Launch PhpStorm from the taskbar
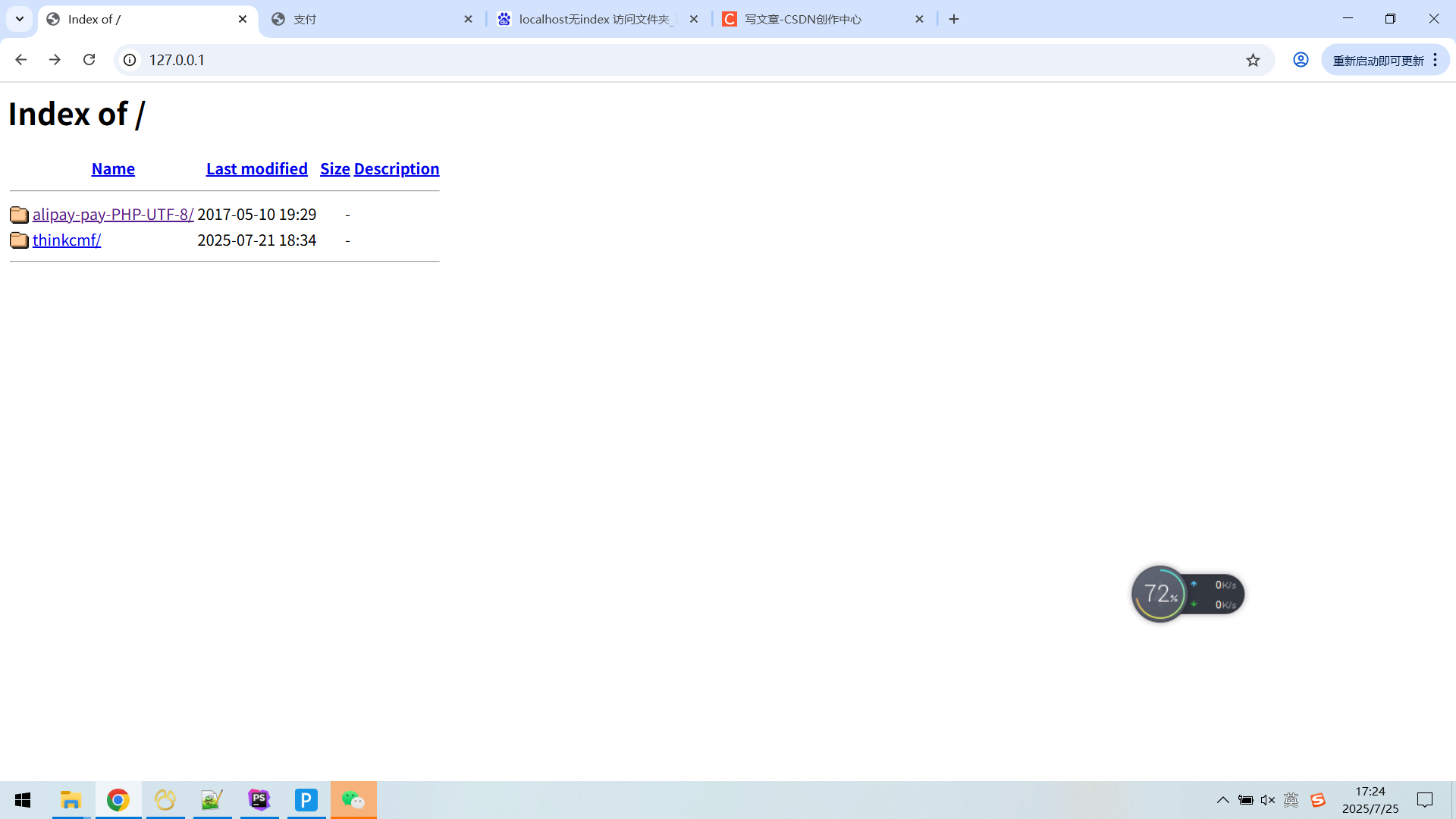The height and width of the screenshot is (819, 1456). (x=259, y=800)
